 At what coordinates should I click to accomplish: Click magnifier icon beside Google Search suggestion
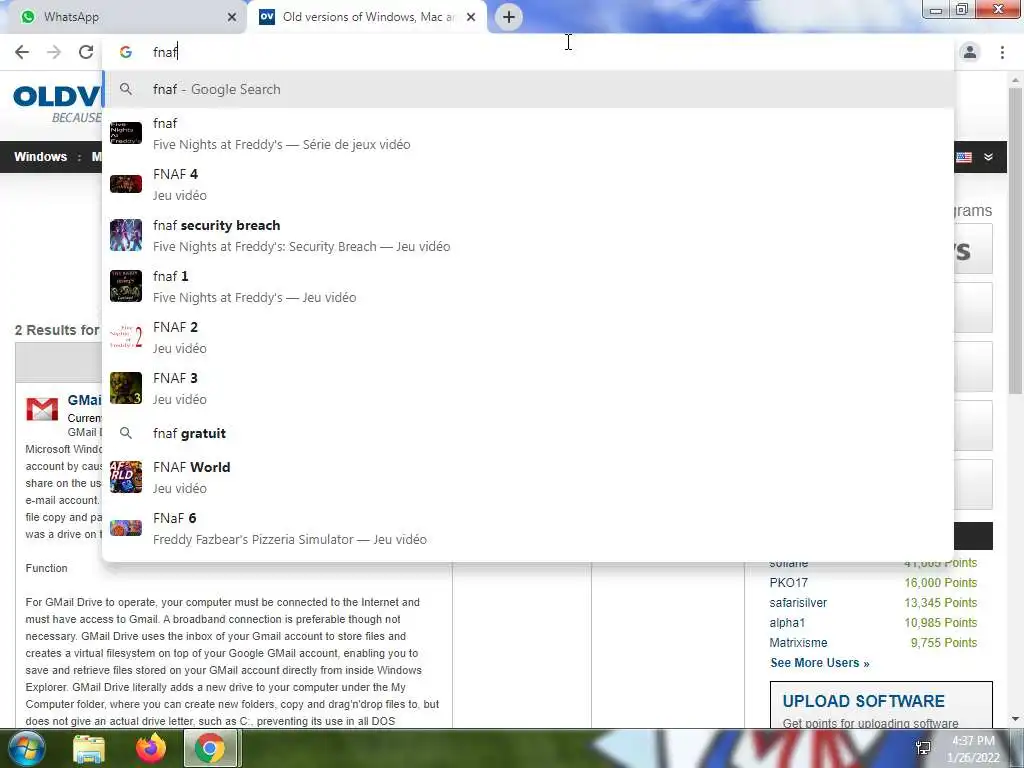click(x=126, y=89)
